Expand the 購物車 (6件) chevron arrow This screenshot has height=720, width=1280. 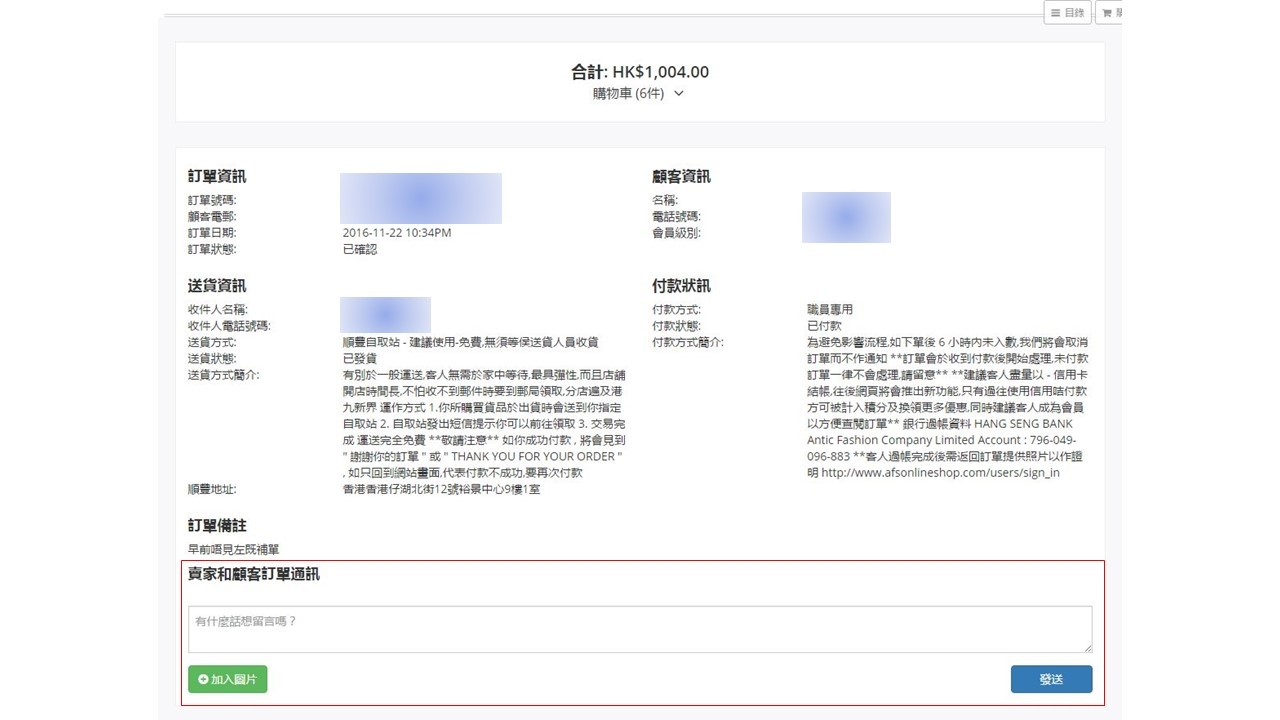[679, 94]
